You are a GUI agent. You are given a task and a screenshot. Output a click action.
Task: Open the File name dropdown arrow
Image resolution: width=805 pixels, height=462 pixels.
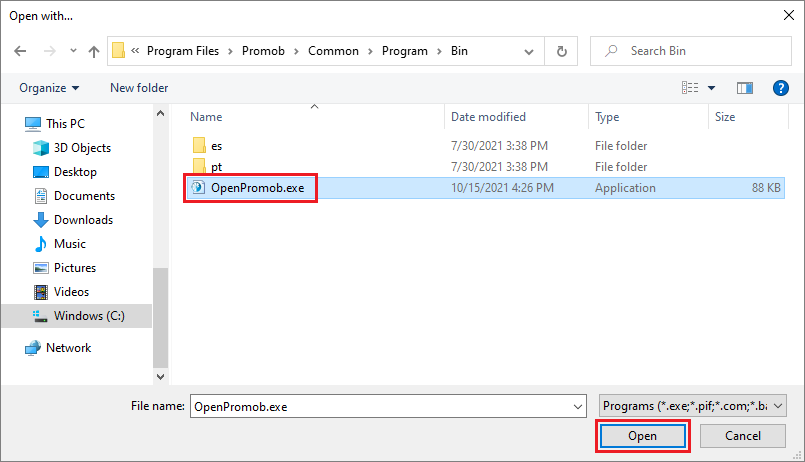point(578,407)
